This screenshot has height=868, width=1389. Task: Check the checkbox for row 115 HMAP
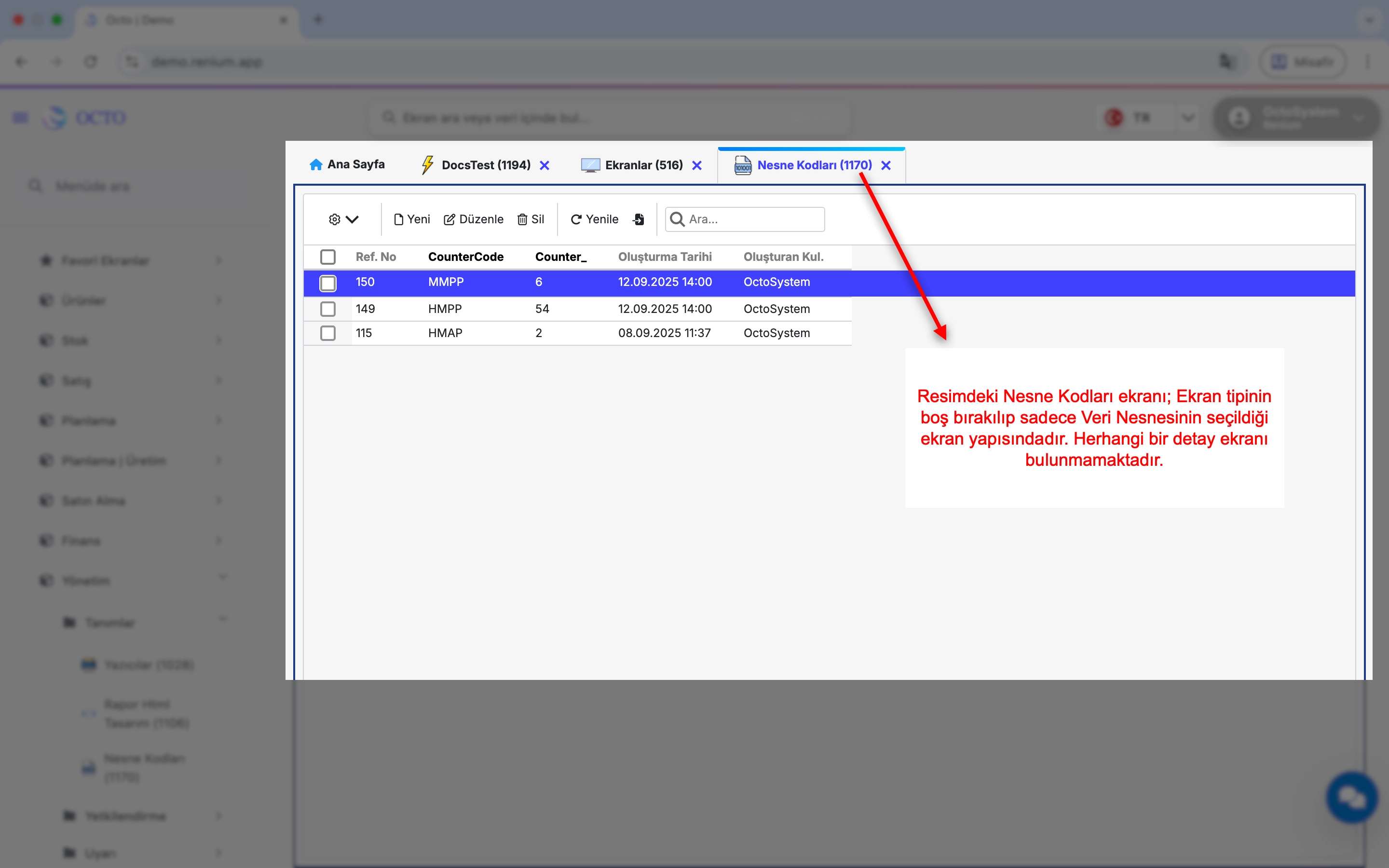point(328,333)
